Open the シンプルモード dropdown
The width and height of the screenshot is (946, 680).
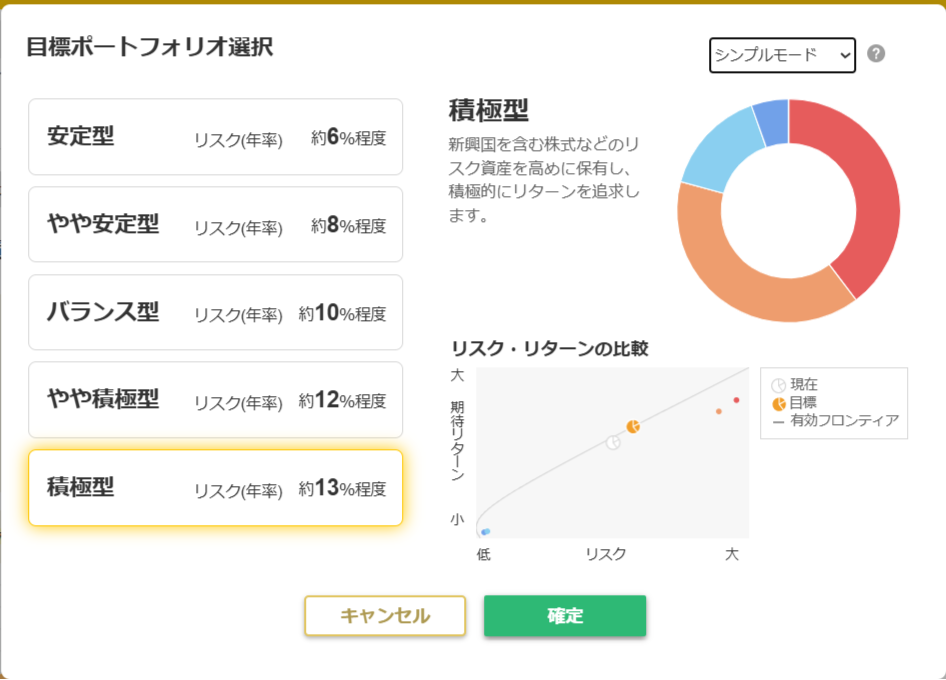pos(782,55)
